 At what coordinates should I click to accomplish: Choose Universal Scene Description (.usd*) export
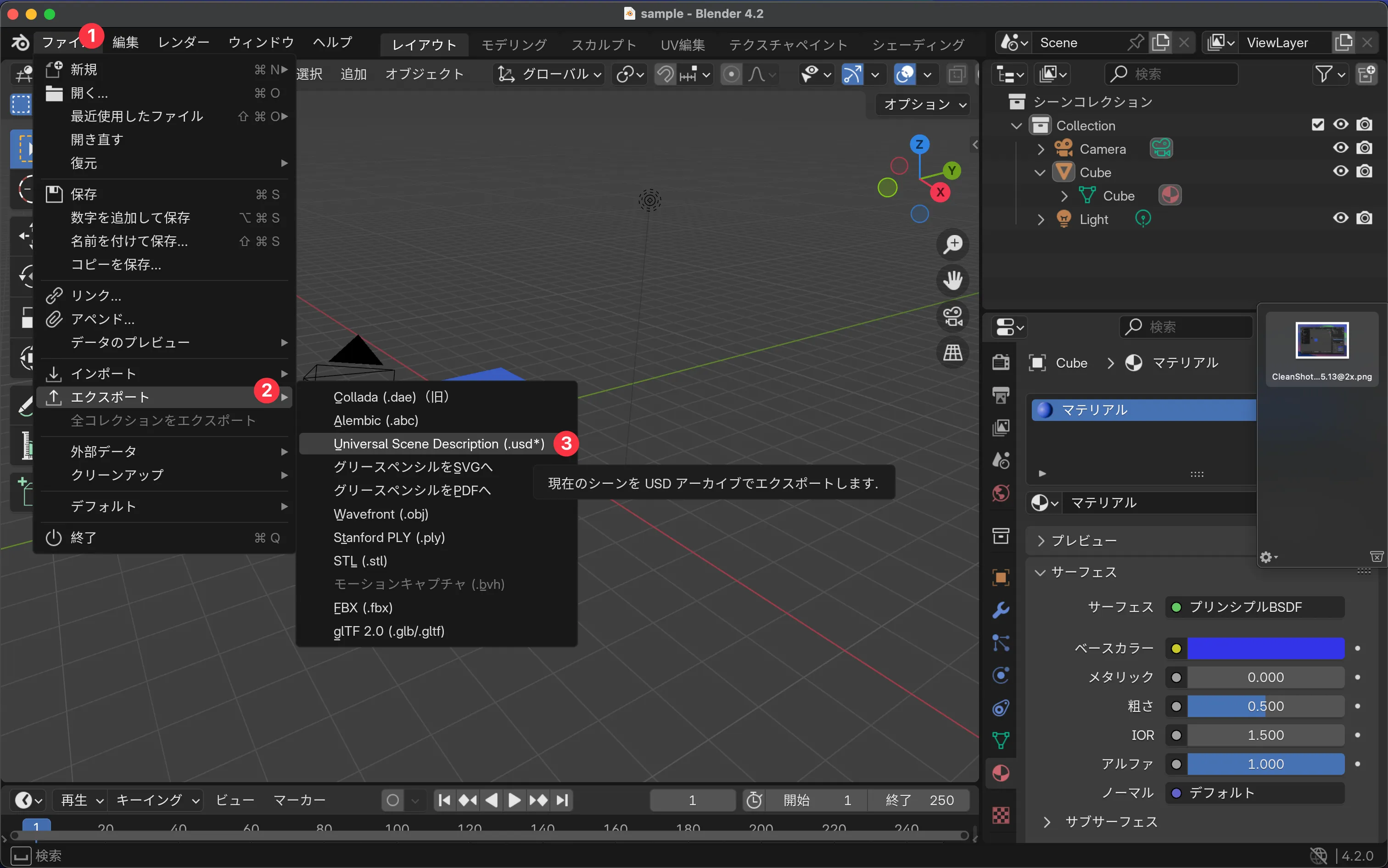pyautogui.click(x=438, y=444)
